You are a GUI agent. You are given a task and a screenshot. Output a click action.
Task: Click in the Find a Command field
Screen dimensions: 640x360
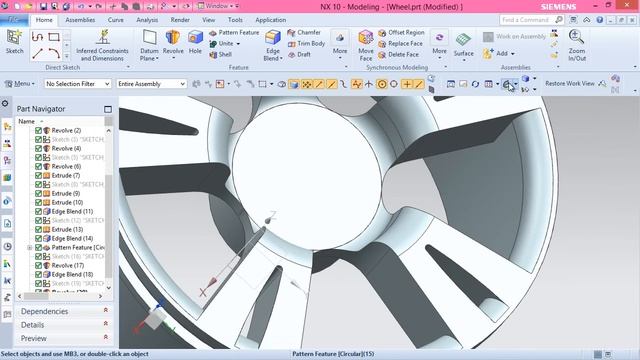[527, 20]
